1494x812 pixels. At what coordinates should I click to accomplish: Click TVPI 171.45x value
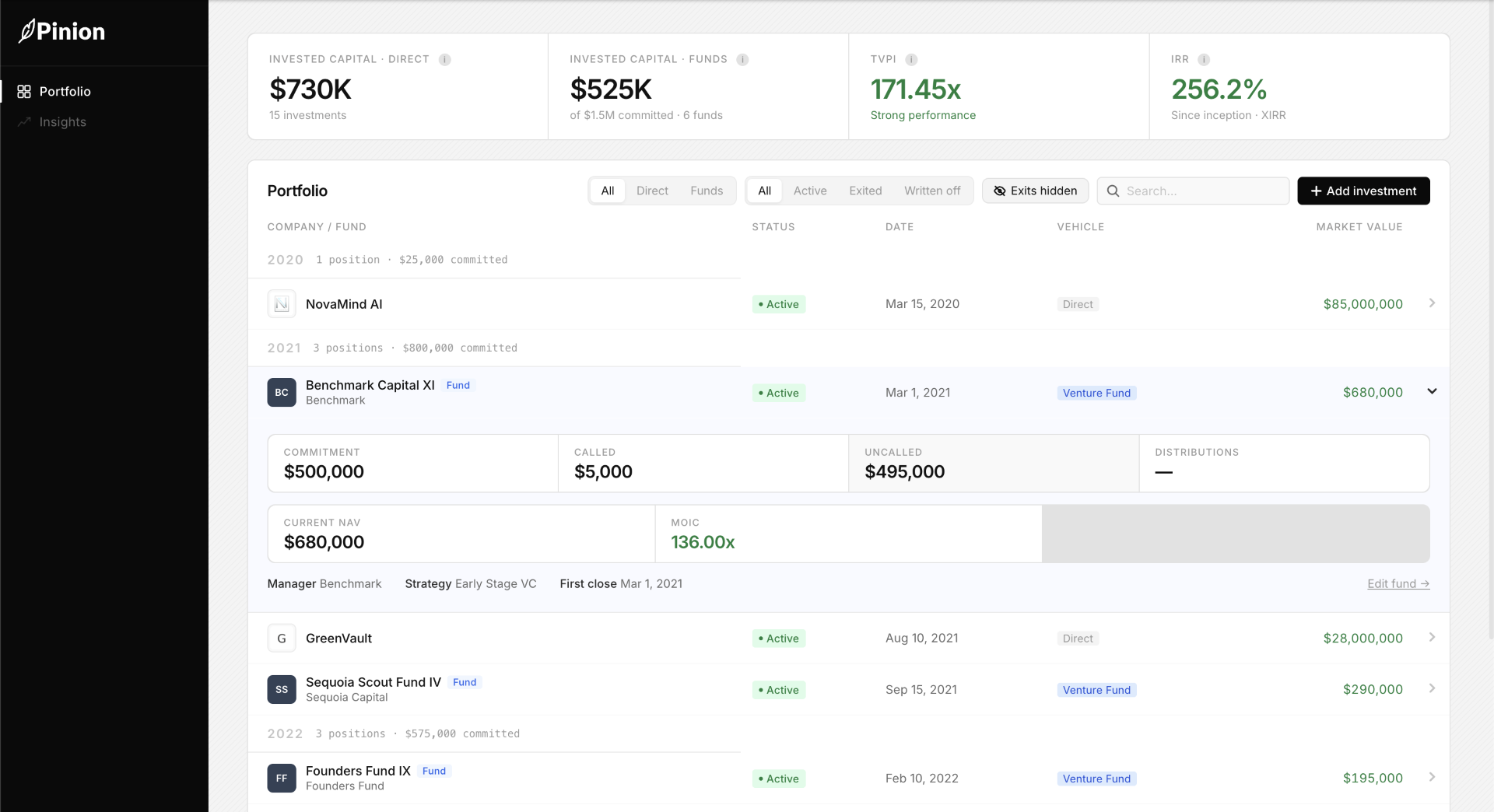(x=916, y=90)
